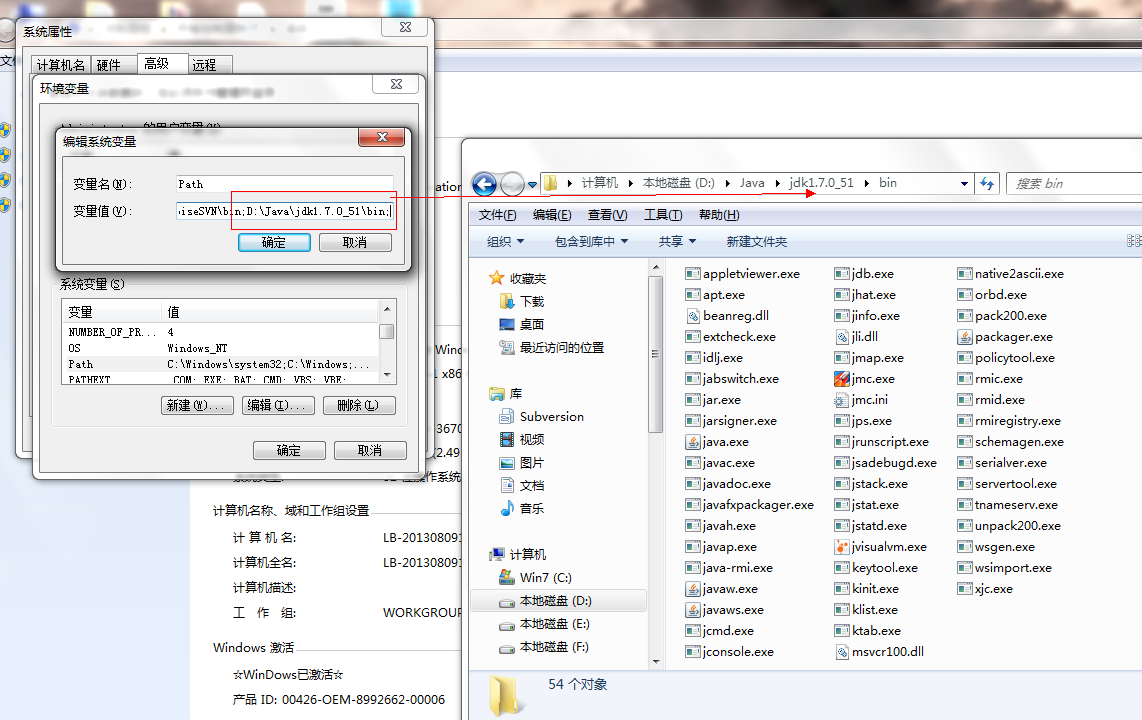Screen dimensions: 1142x720
Task: Open the 包含到库中 dropdown
Action: pos(591,242)
